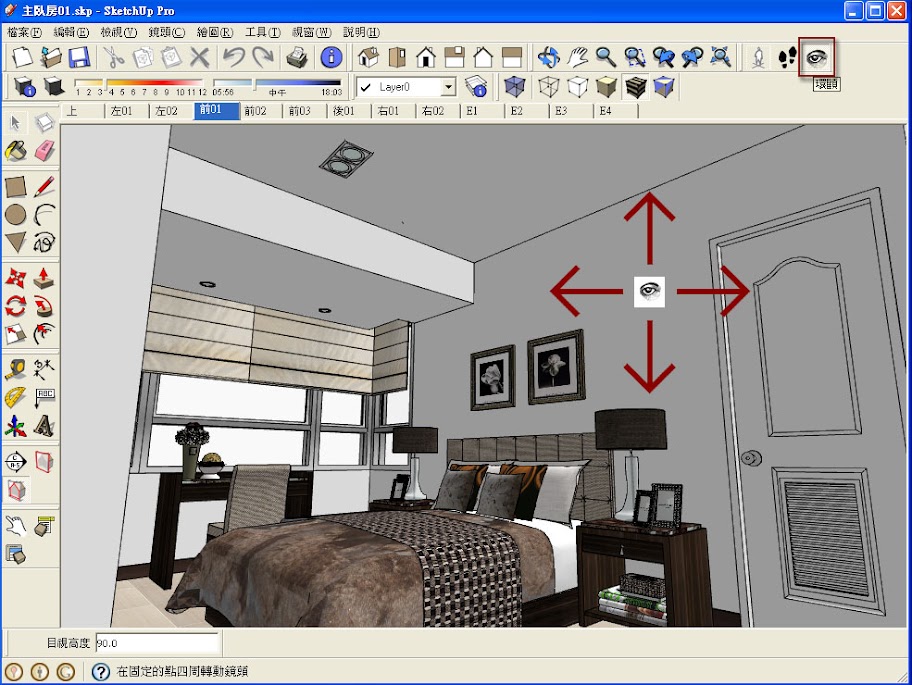The image size is (912, 685).
Task: Select the Orbit tool
Action: tap(548, 57)
